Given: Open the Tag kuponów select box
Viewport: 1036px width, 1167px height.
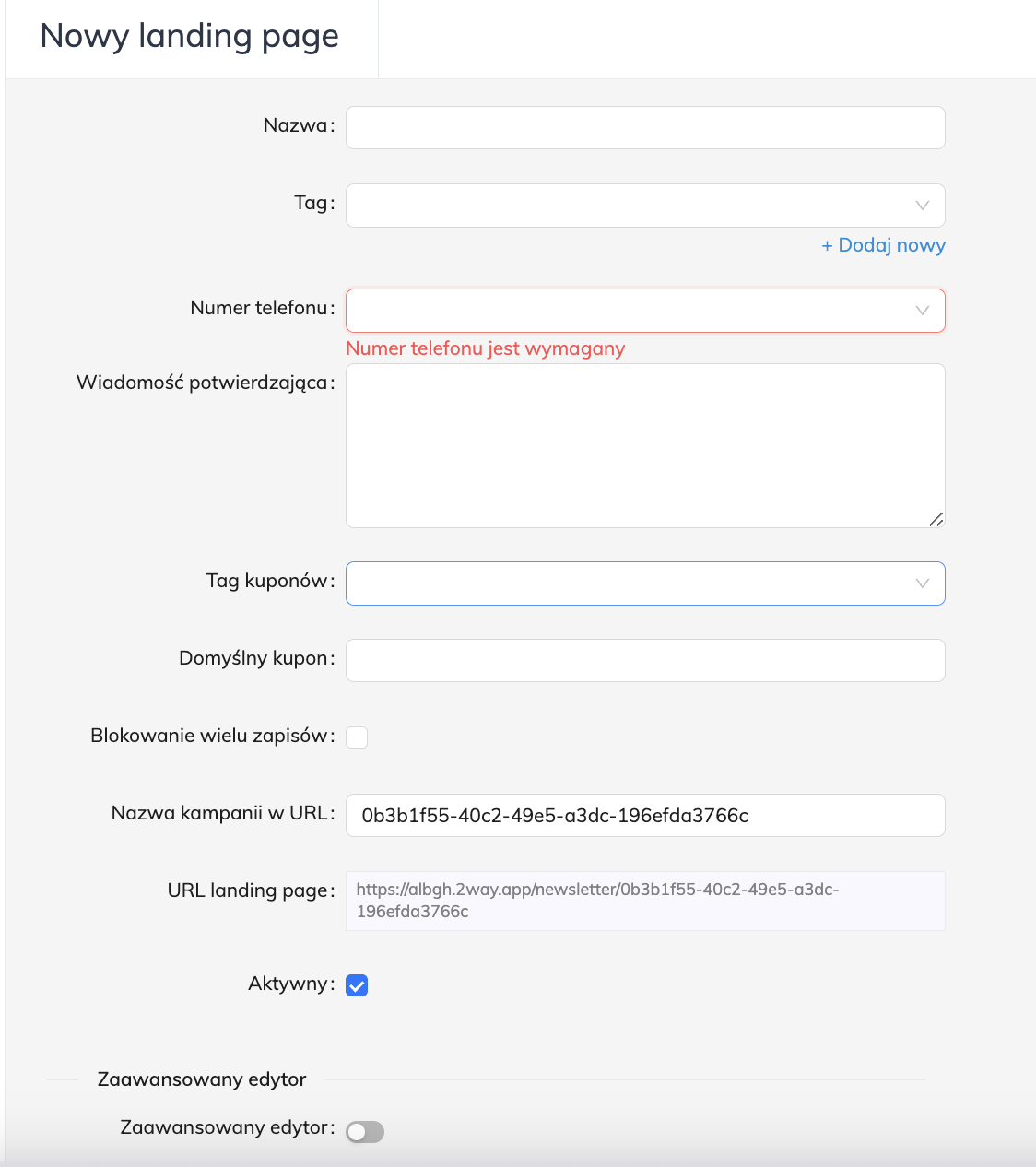Looking at the screenshot, I should coord(627,583).
